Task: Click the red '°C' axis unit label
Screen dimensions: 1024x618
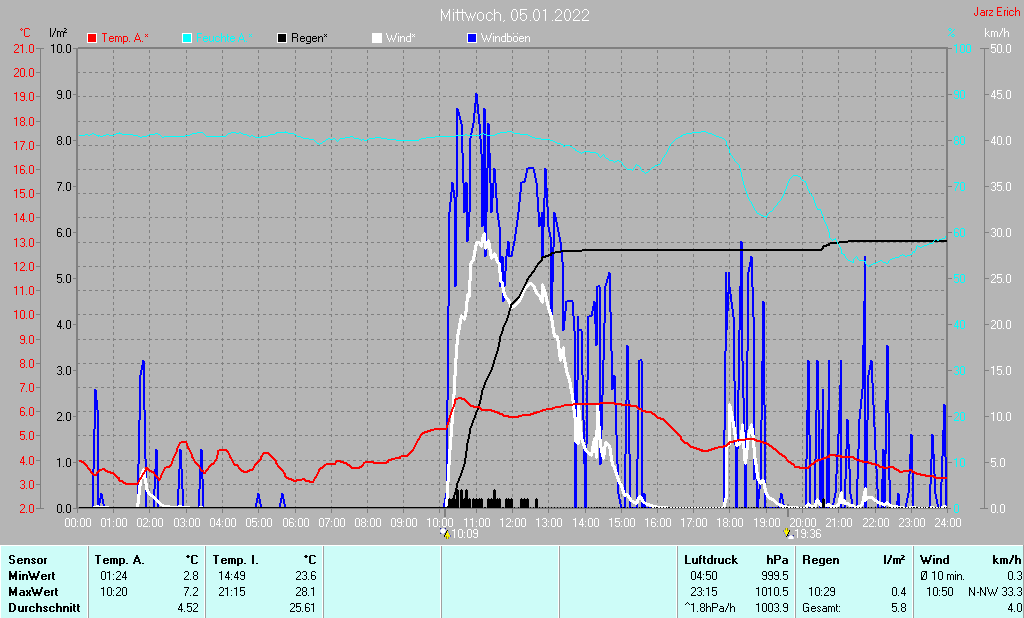Action: point(25,33)
